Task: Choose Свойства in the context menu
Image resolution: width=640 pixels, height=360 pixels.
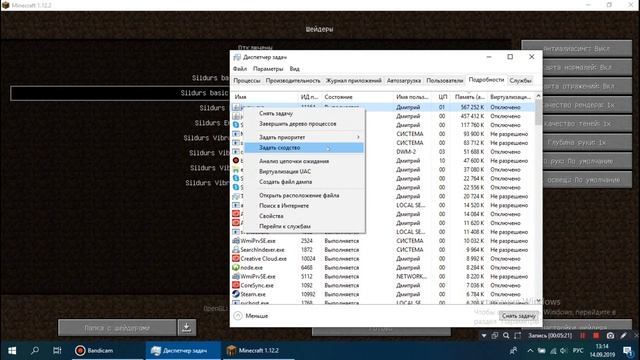Action: (304, 216)
